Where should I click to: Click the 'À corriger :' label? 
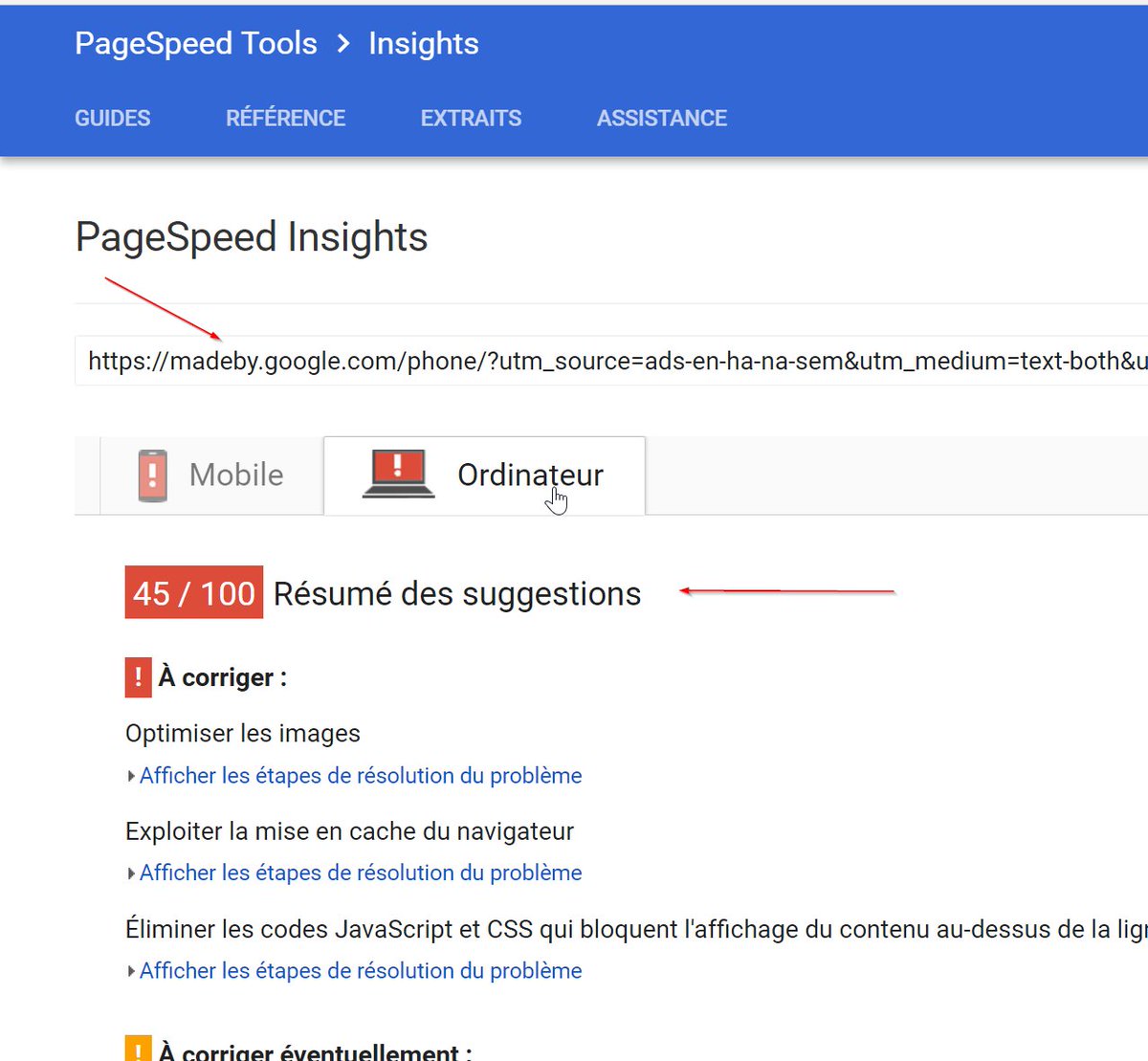click(x=223, y=677)
